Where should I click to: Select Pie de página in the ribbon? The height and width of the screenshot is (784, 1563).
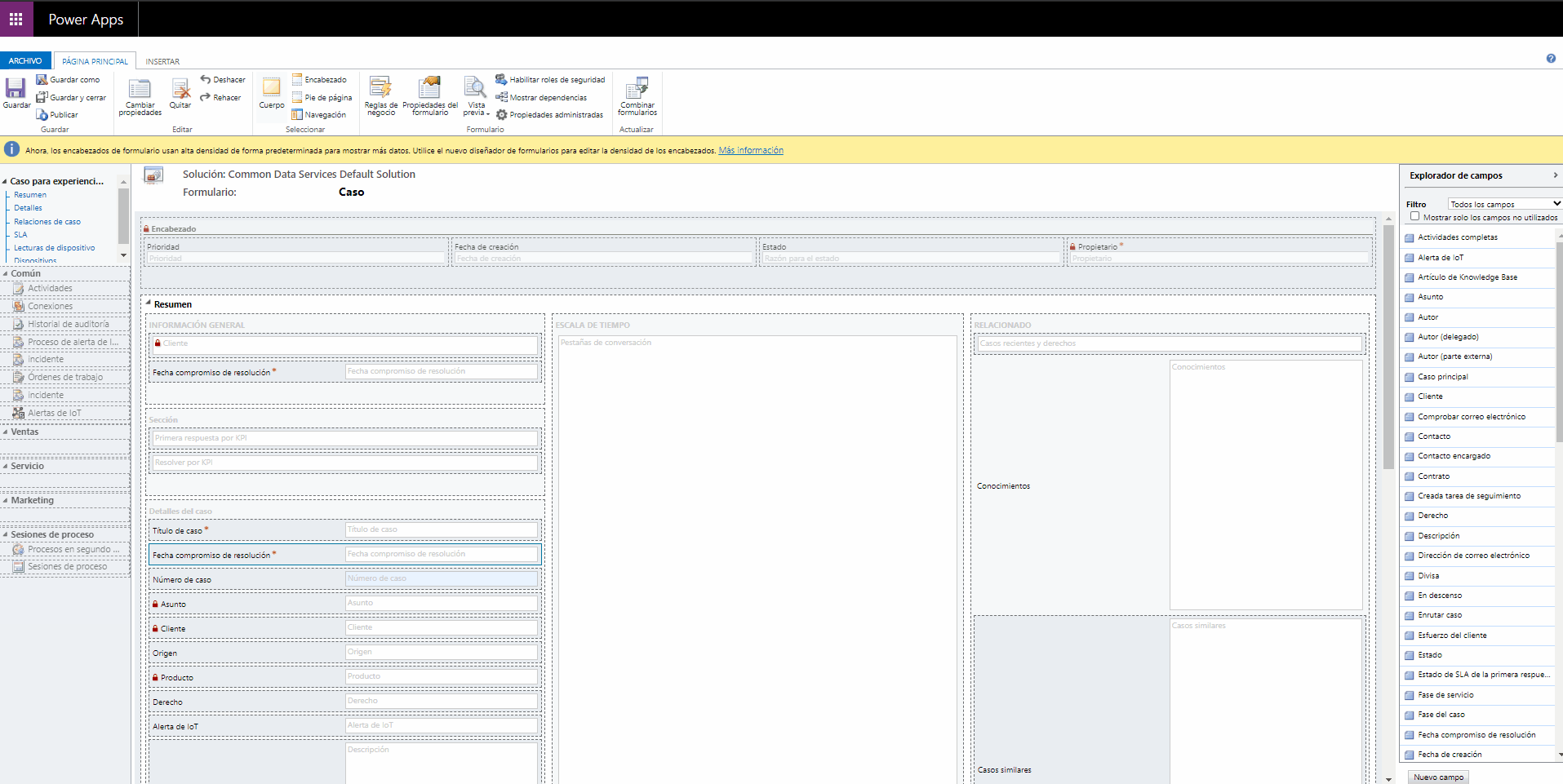coord(322,98)
